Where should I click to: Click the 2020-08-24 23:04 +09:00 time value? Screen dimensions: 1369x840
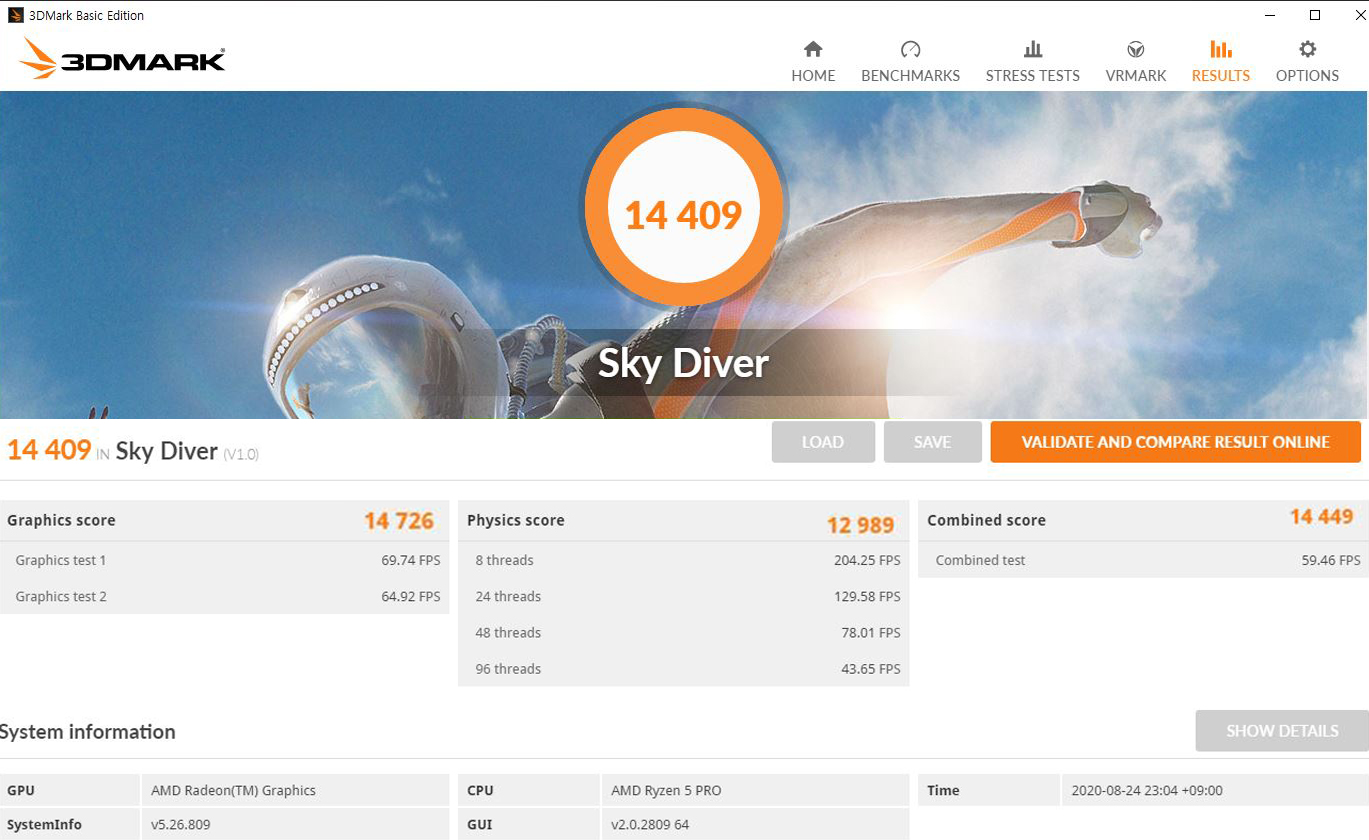tap(1147, 790)
